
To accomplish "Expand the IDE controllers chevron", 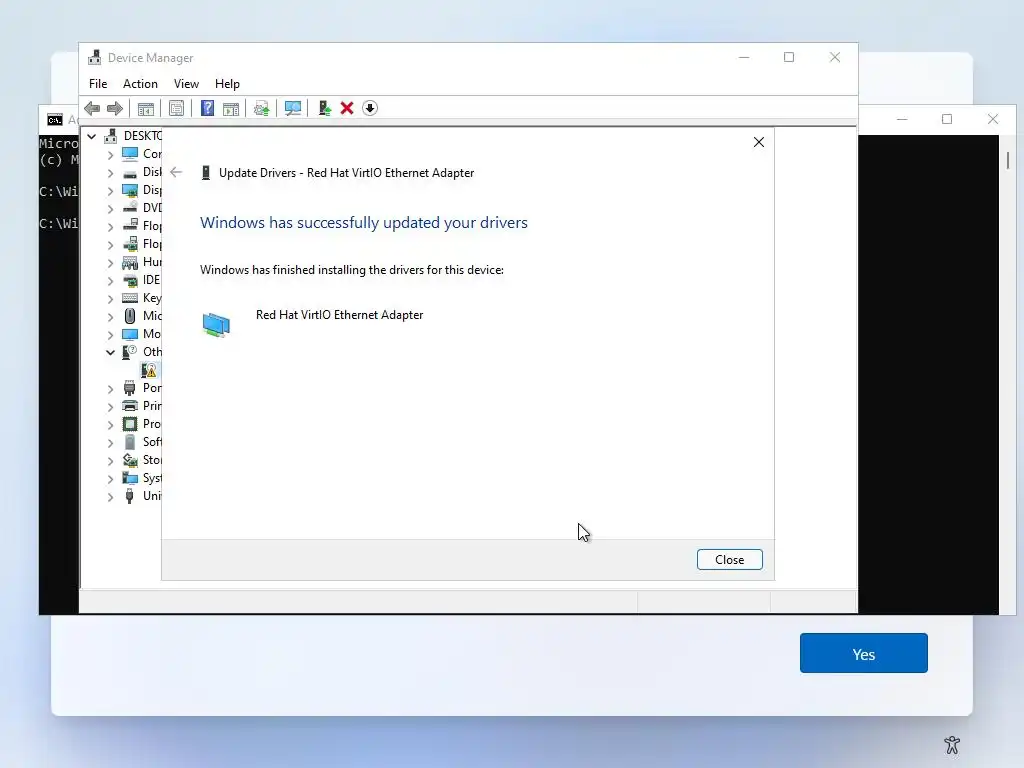I will (x=110, y=281).
